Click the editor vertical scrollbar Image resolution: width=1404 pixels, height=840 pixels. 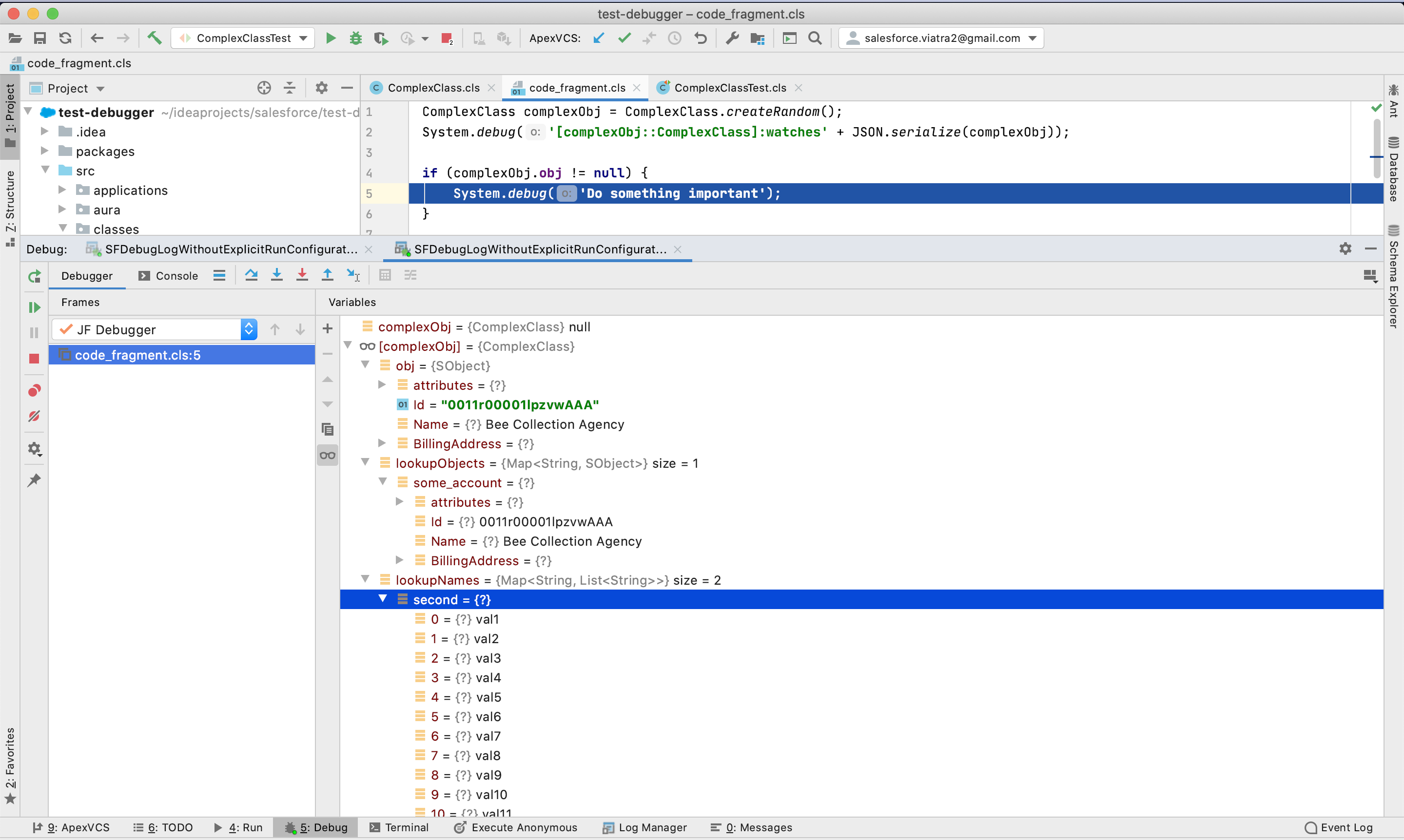pyautogui.click(x=1377, y=148)
